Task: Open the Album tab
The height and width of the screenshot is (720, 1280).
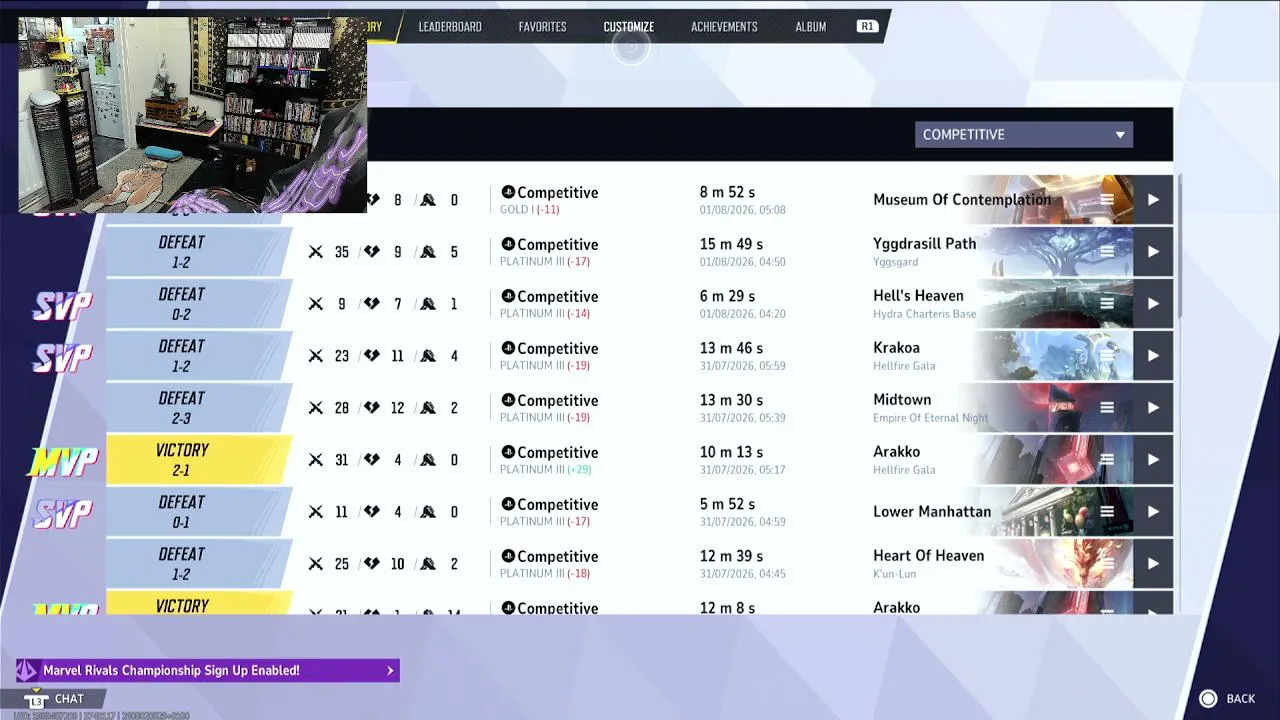Action: (x=811, y=27)
